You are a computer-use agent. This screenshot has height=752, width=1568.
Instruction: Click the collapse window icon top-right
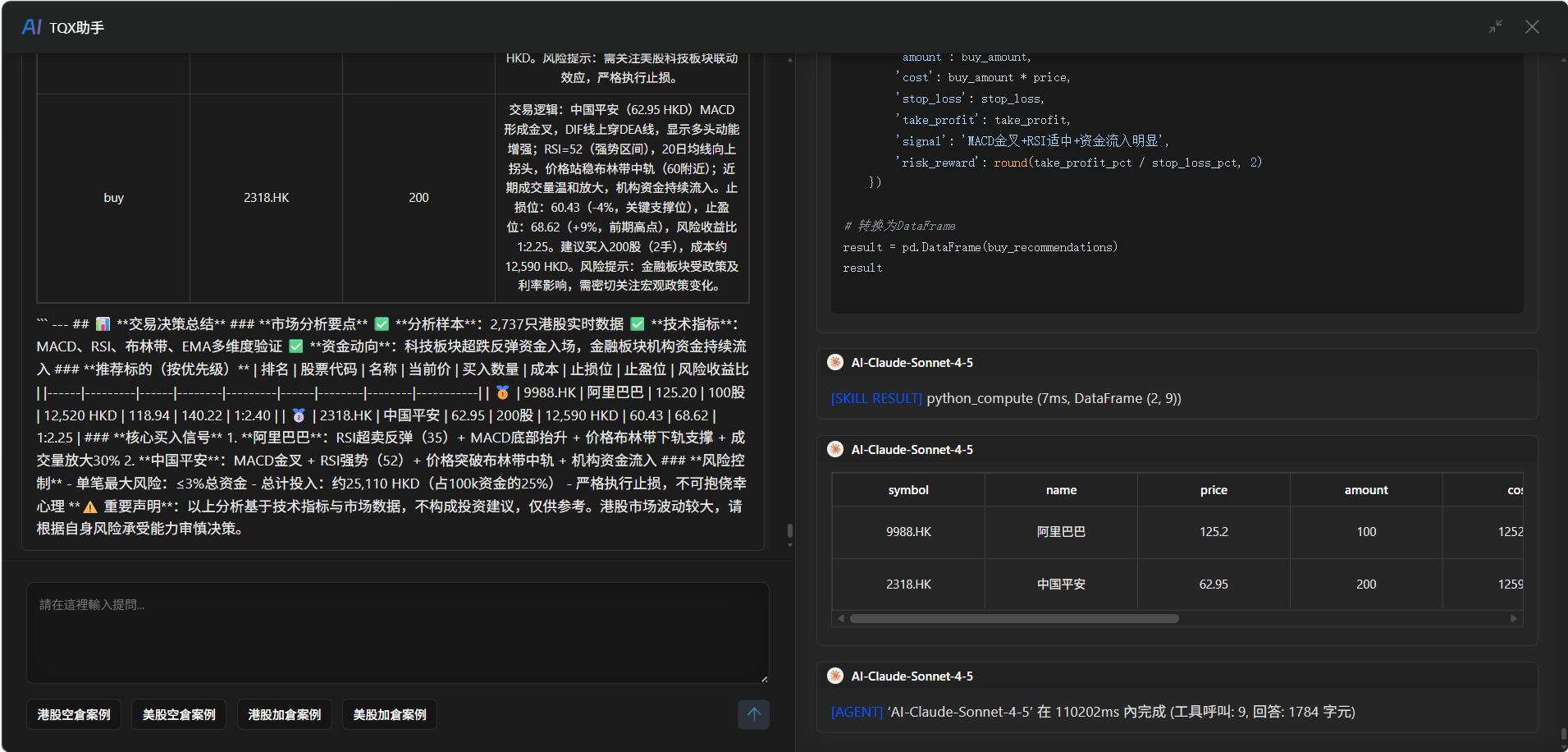(x=1495, y=26)
